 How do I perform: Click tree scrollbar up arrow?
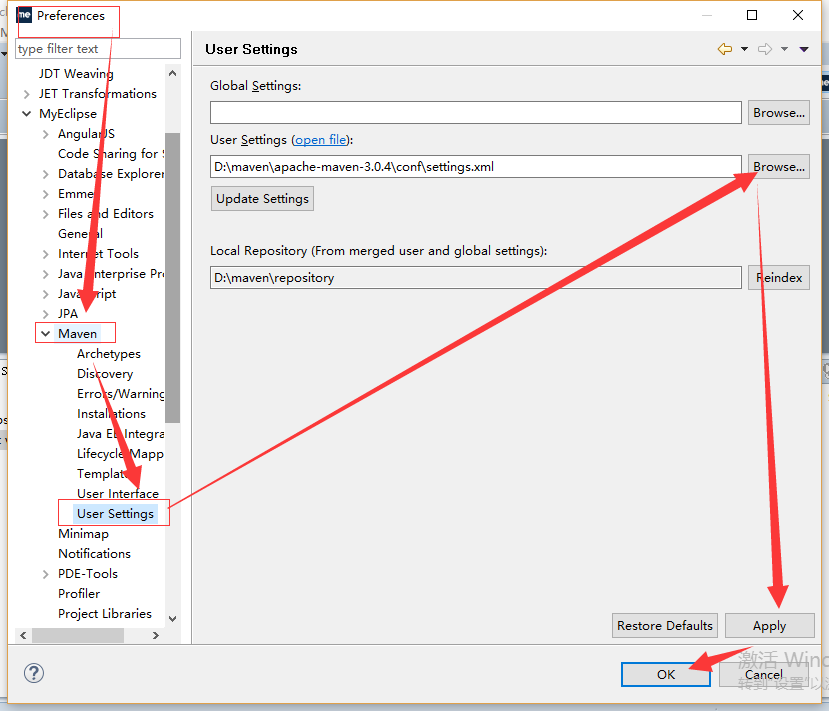click(x=172, y=73)
